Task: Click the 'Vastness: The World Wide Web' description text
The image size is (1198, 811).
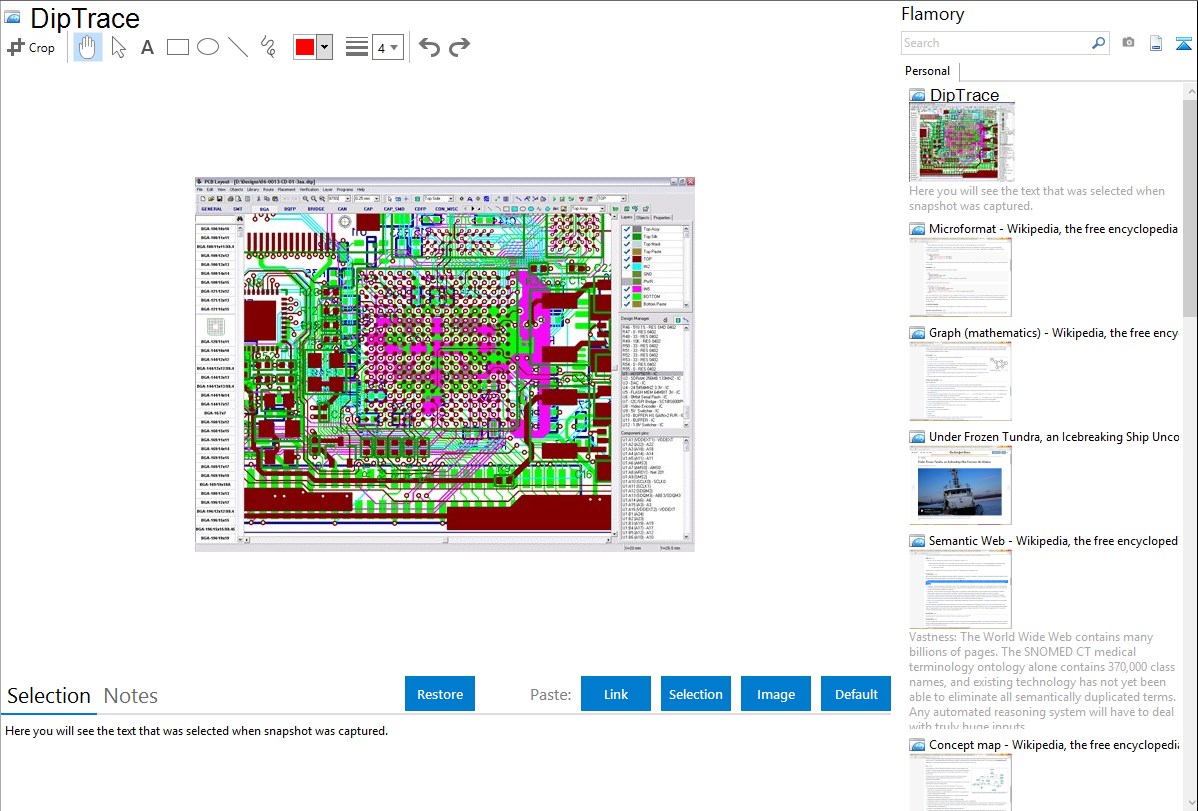Action: (1042, 681)
